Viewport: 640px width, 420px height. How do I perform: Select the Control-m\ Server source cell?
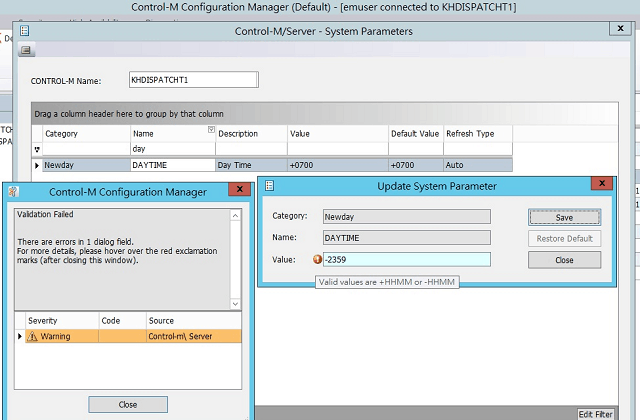[x=193, y=336]
